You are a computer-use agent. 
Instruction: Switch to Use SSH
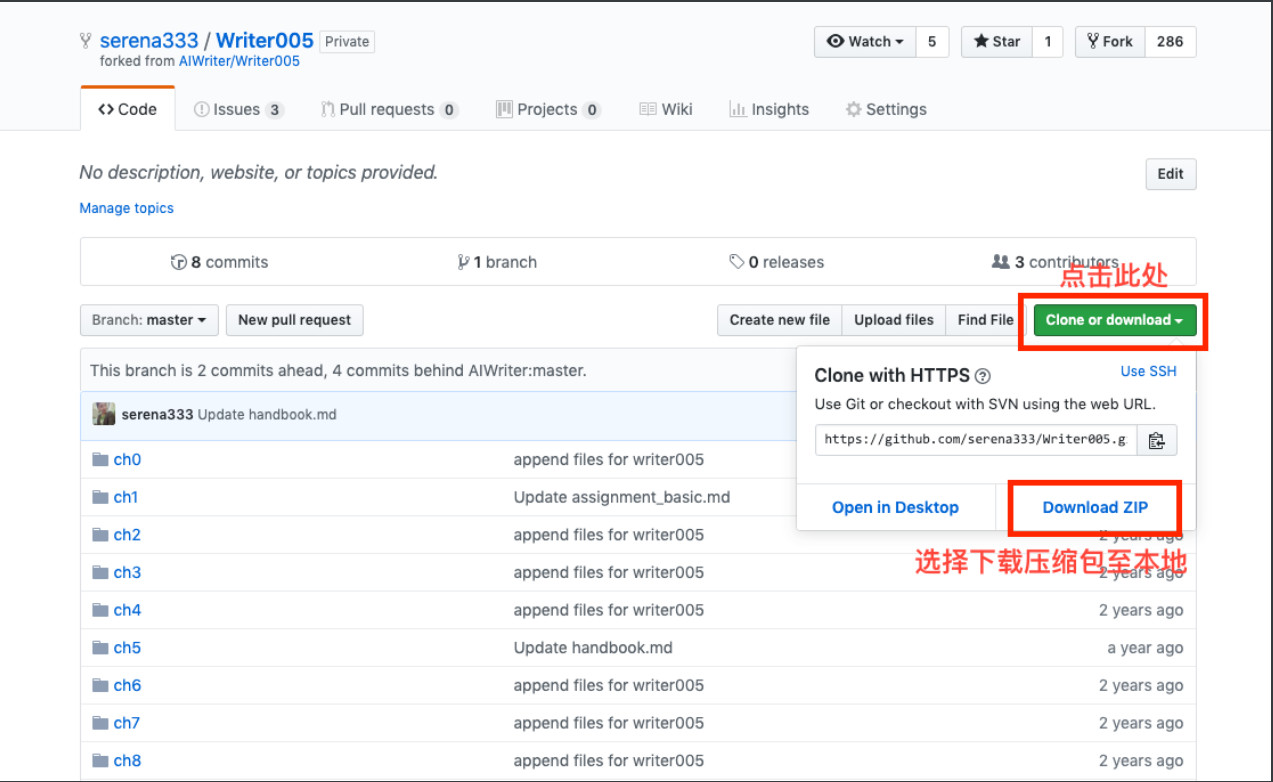(1149, 371)
